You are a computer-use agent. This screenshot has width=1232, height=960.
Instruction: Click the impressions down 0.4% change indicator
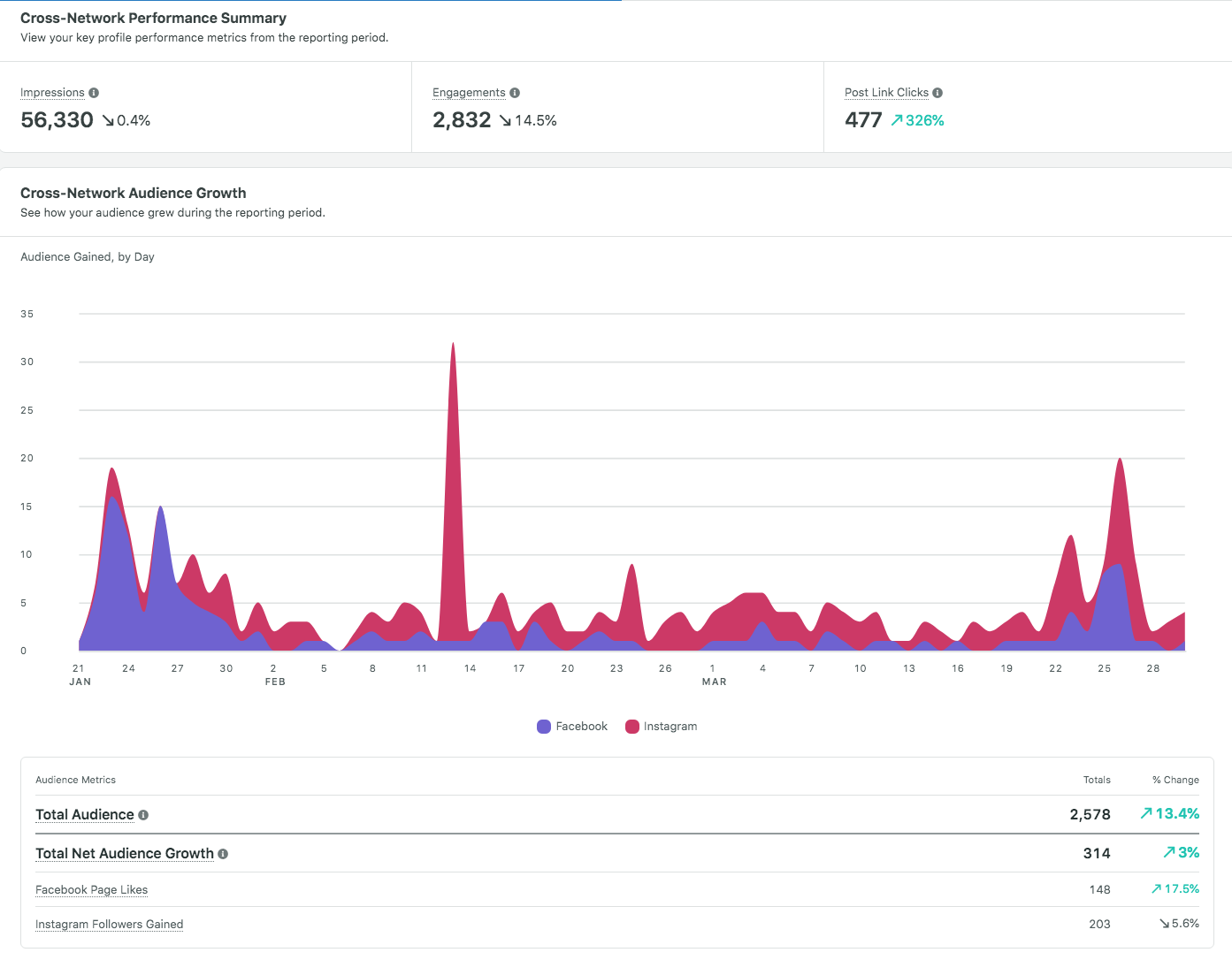click(x=126, y=121)
